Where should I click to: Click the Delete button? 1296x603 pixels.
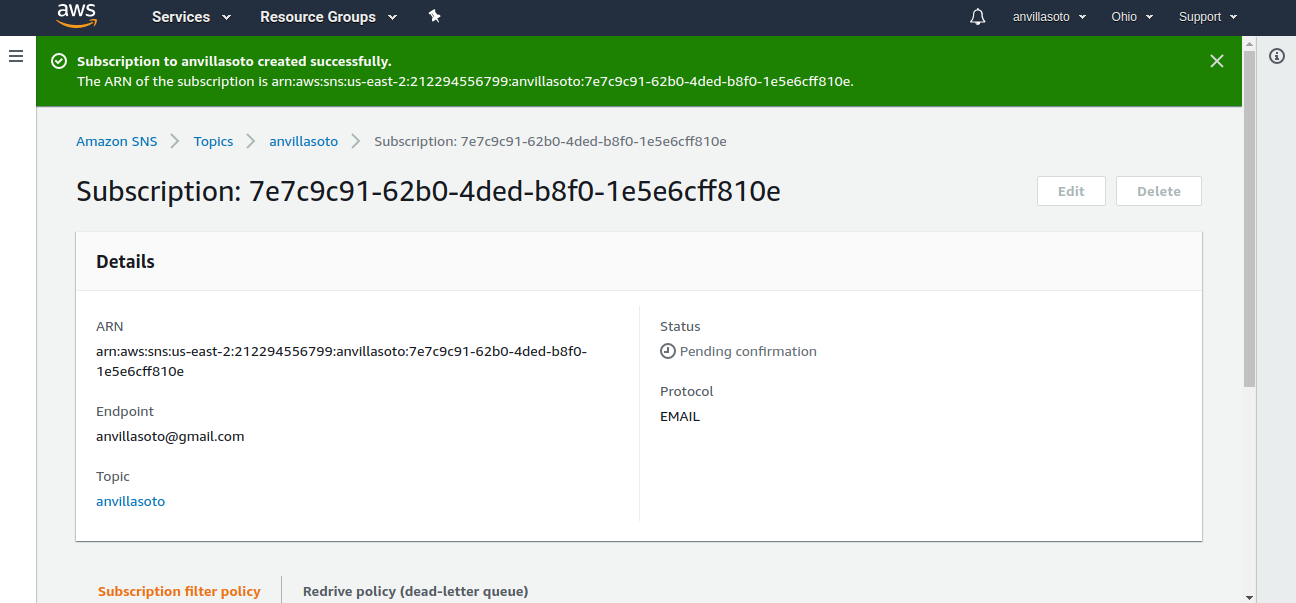point(1159,191)
